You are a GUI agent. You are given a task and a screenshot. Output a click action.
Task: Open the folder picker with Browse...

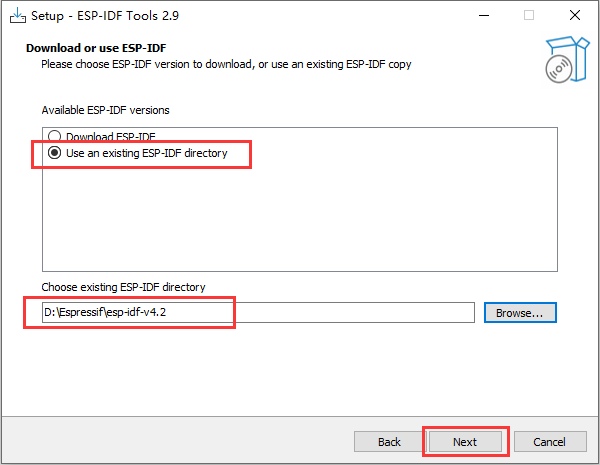(520, 313)
